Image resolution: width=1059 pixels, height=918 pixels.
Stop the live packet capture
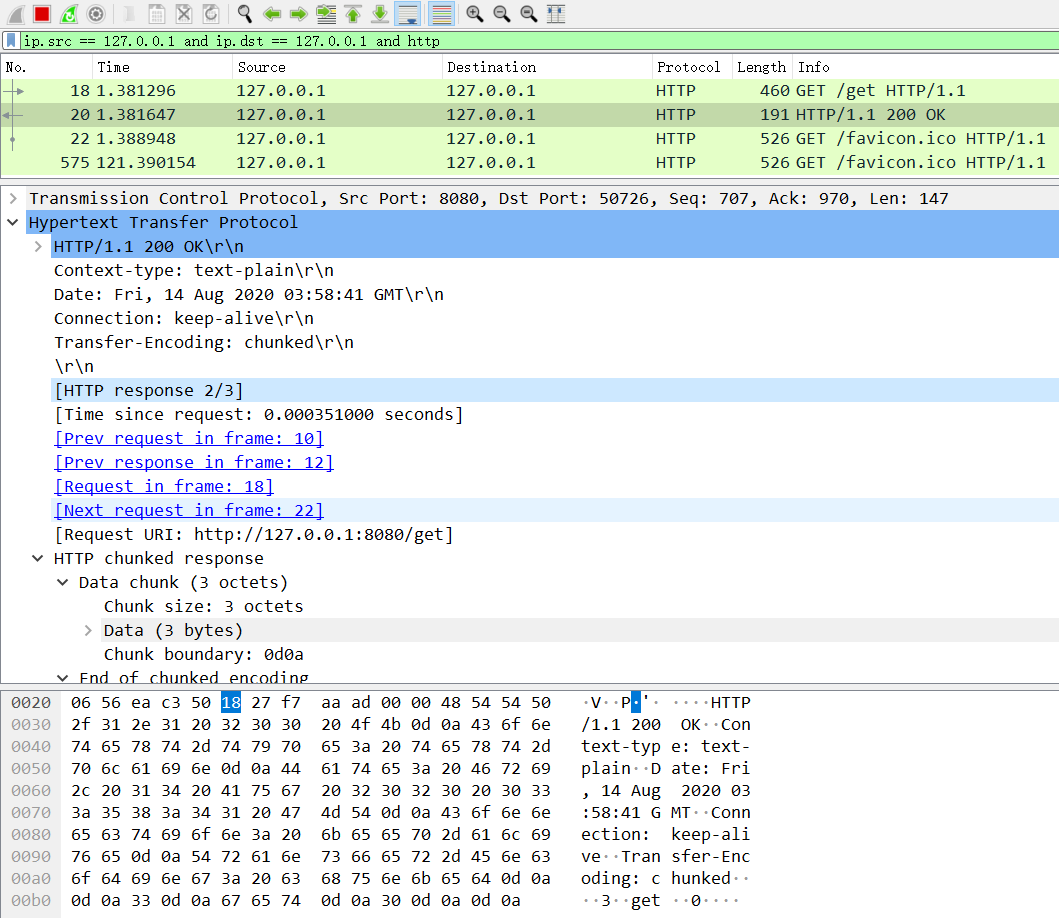[x=40, y=13]
